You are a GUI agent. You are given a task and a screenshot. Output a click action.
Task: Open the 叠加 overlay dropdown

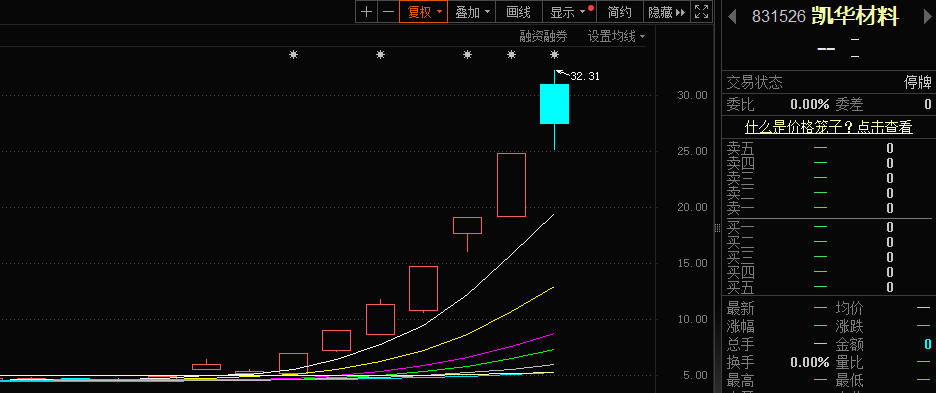472,12
